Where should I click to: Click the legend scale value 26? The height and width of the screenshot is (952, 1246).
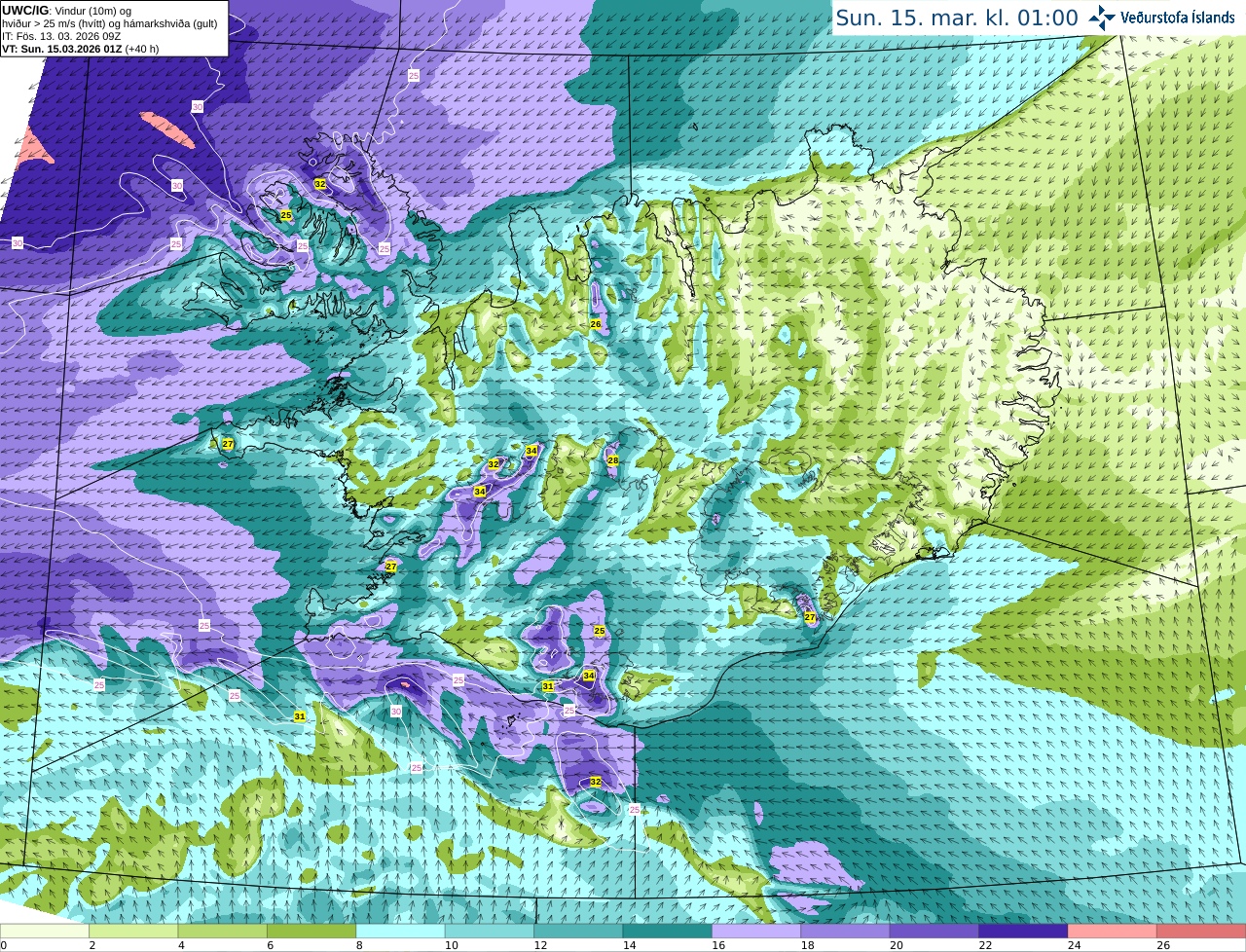pos(1162,945)
